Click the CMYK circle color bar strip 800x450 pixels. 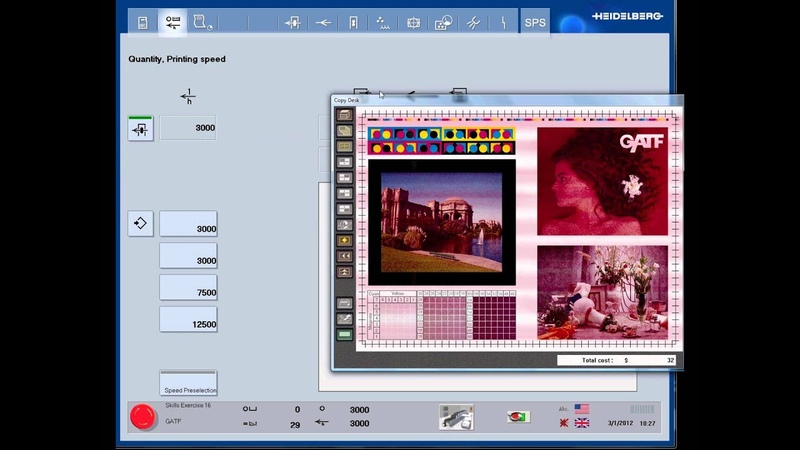click(441, 141)
